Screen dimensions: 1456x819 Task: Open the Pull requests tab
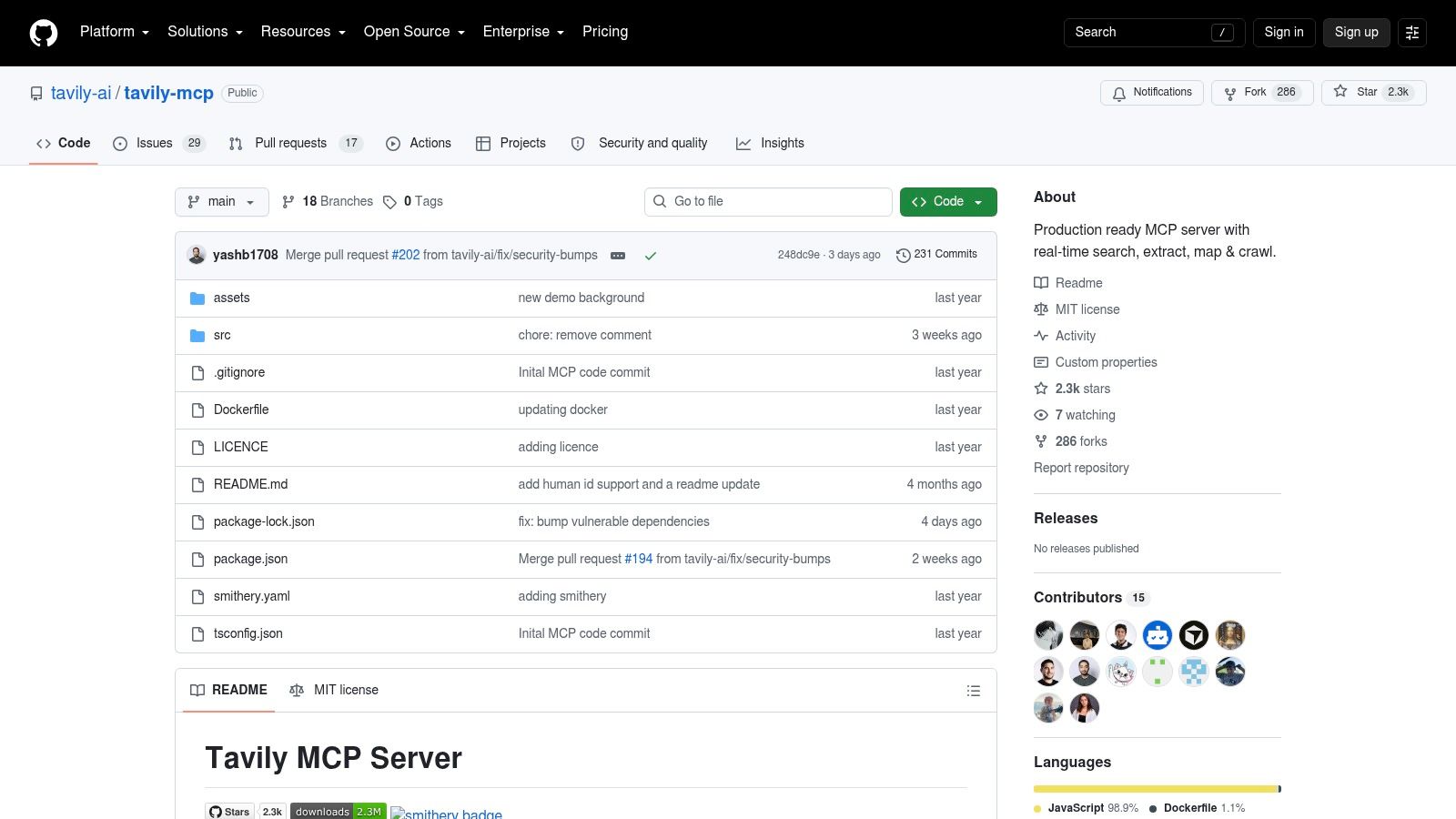pyautogui.click(x=296, y=144)
